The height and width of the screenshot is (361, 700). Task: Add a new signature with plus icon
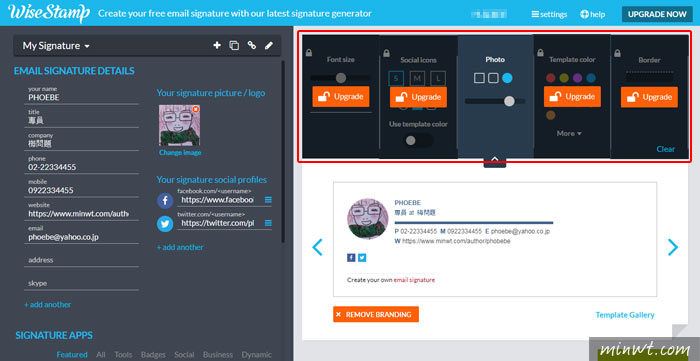point(217,46)
